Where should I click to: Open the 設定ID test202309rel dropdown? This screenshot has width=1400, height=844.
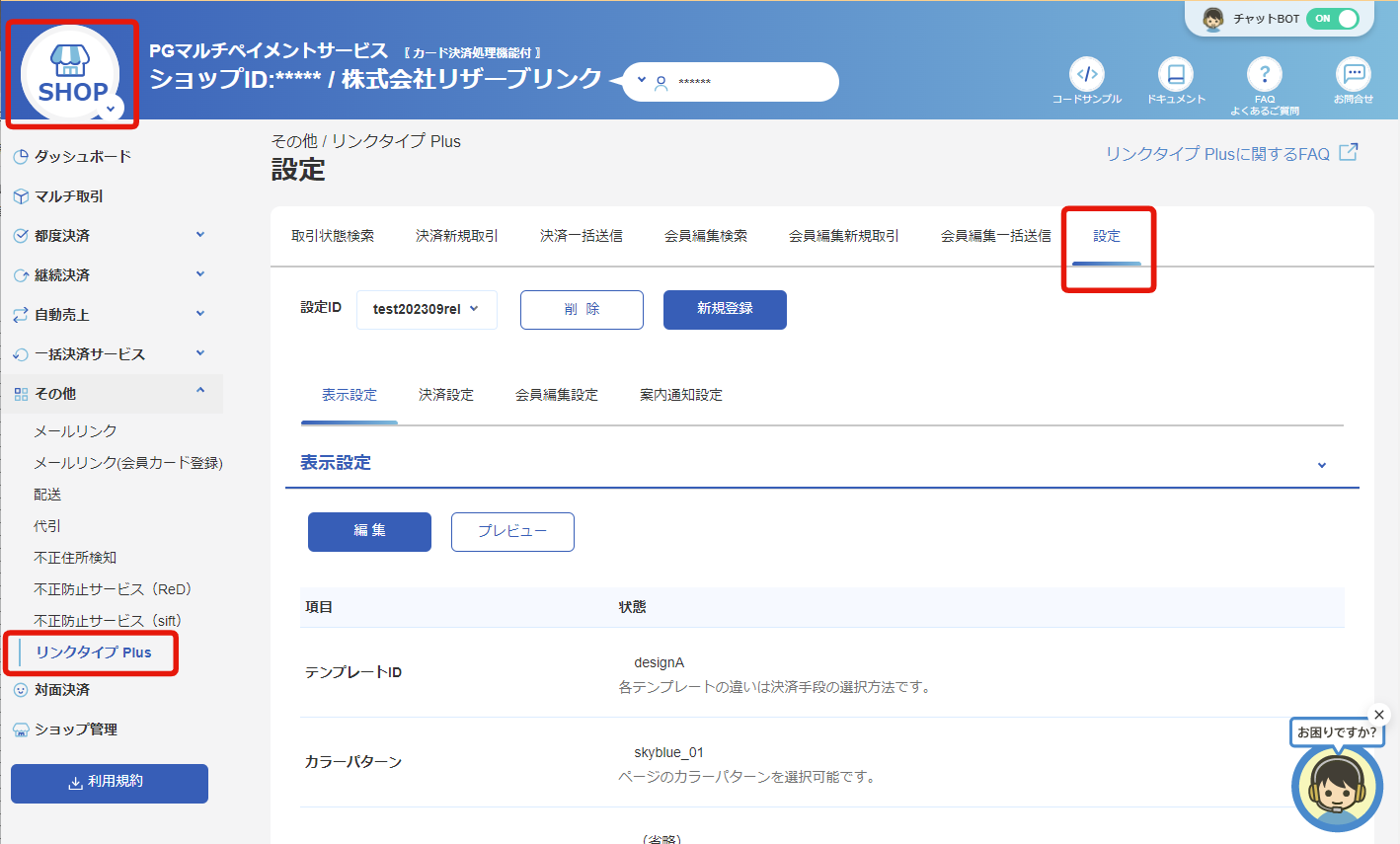(427, 309)
